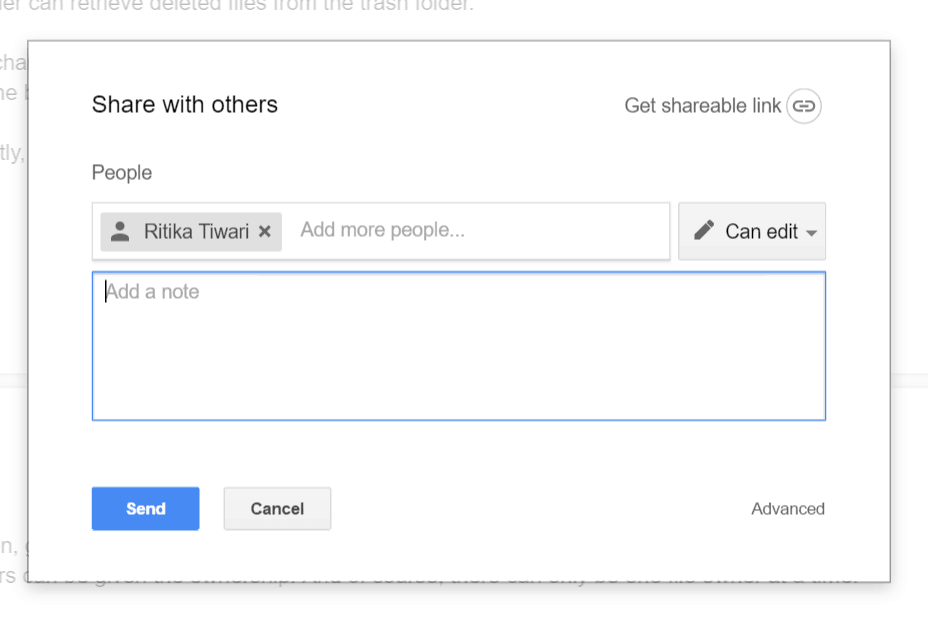Expand the sharing permission options
Viewport: 928px width, 643px height.
[752, 231]
